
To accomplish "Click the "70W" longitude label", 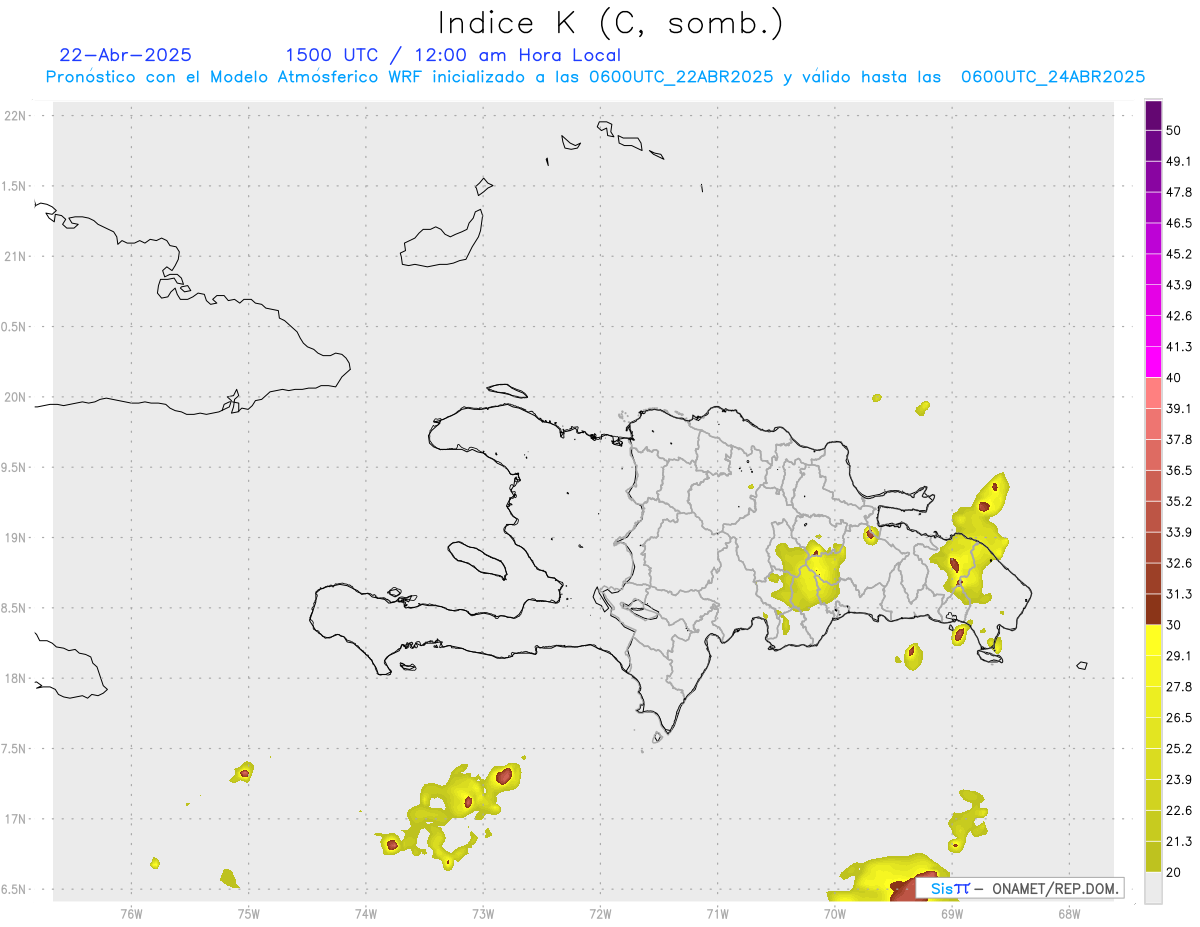I will [x=834, y=913].
